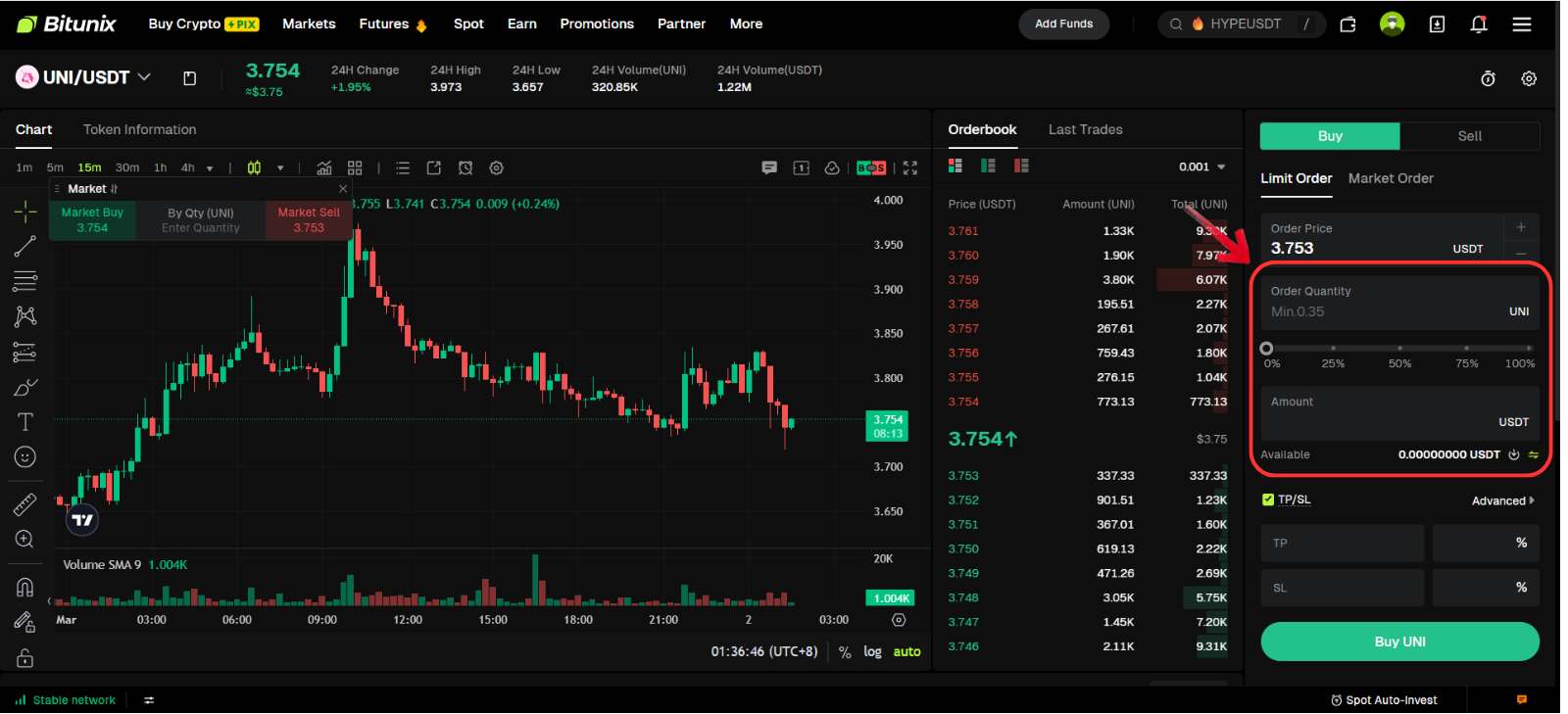The height and width of the screenshot is (714, 1568).
Task: Toggle the amount unit swap icon beside Available
Action: pos(1533,454)
